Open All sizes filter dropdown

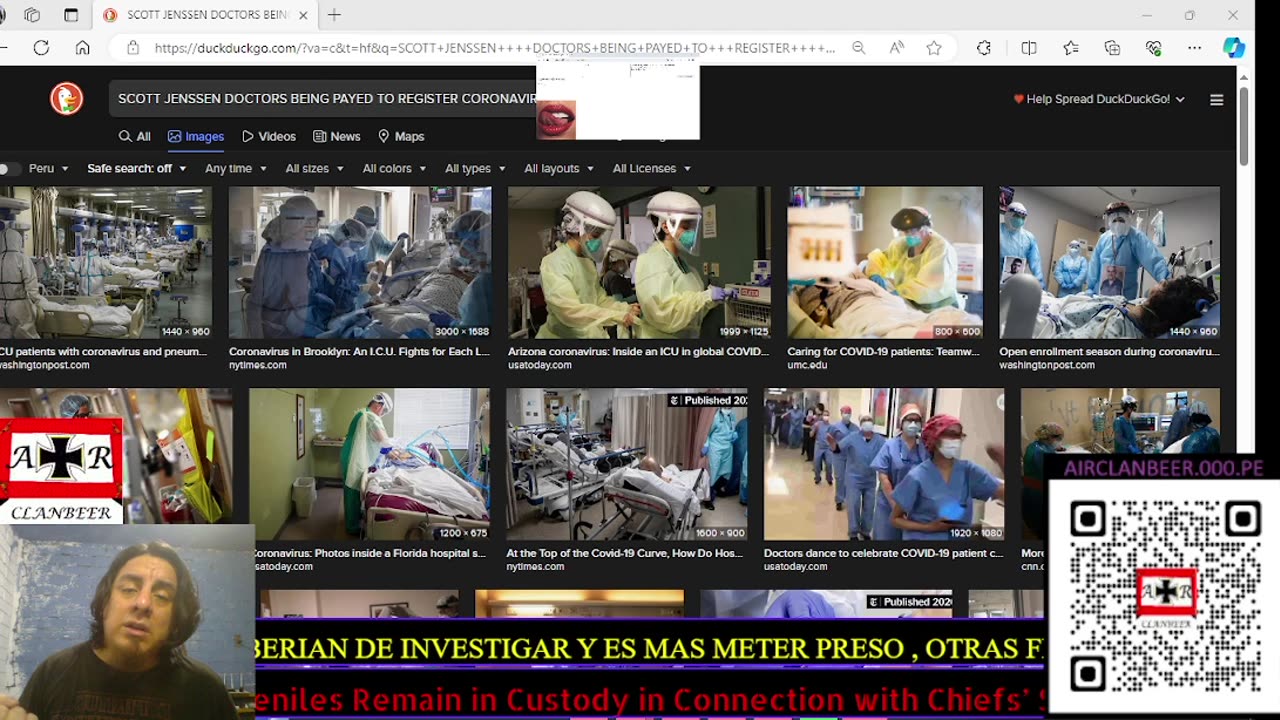pos(315,168)
